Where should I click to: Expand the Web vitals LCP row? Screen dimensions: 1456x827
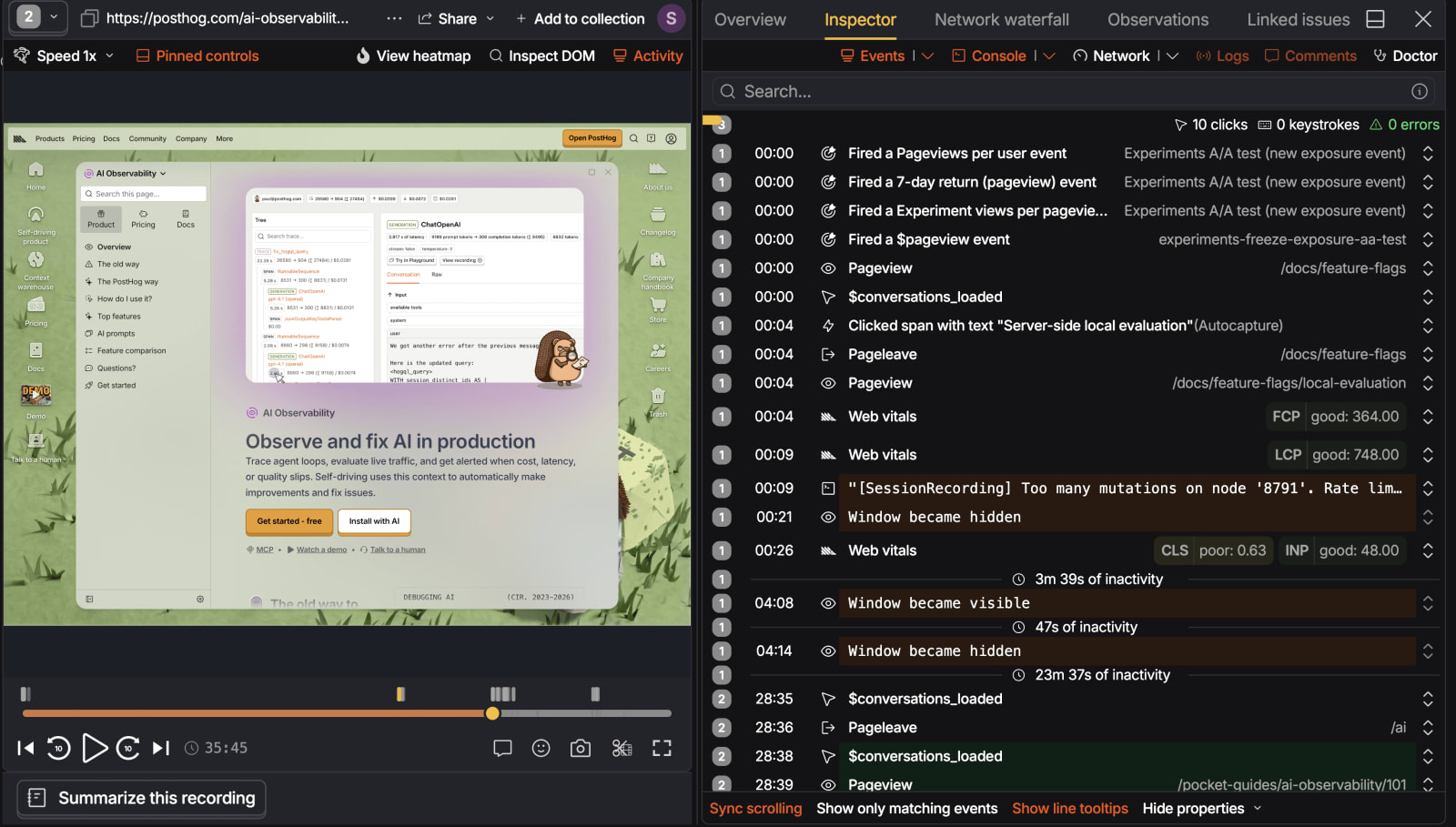tap(1428, 455)
